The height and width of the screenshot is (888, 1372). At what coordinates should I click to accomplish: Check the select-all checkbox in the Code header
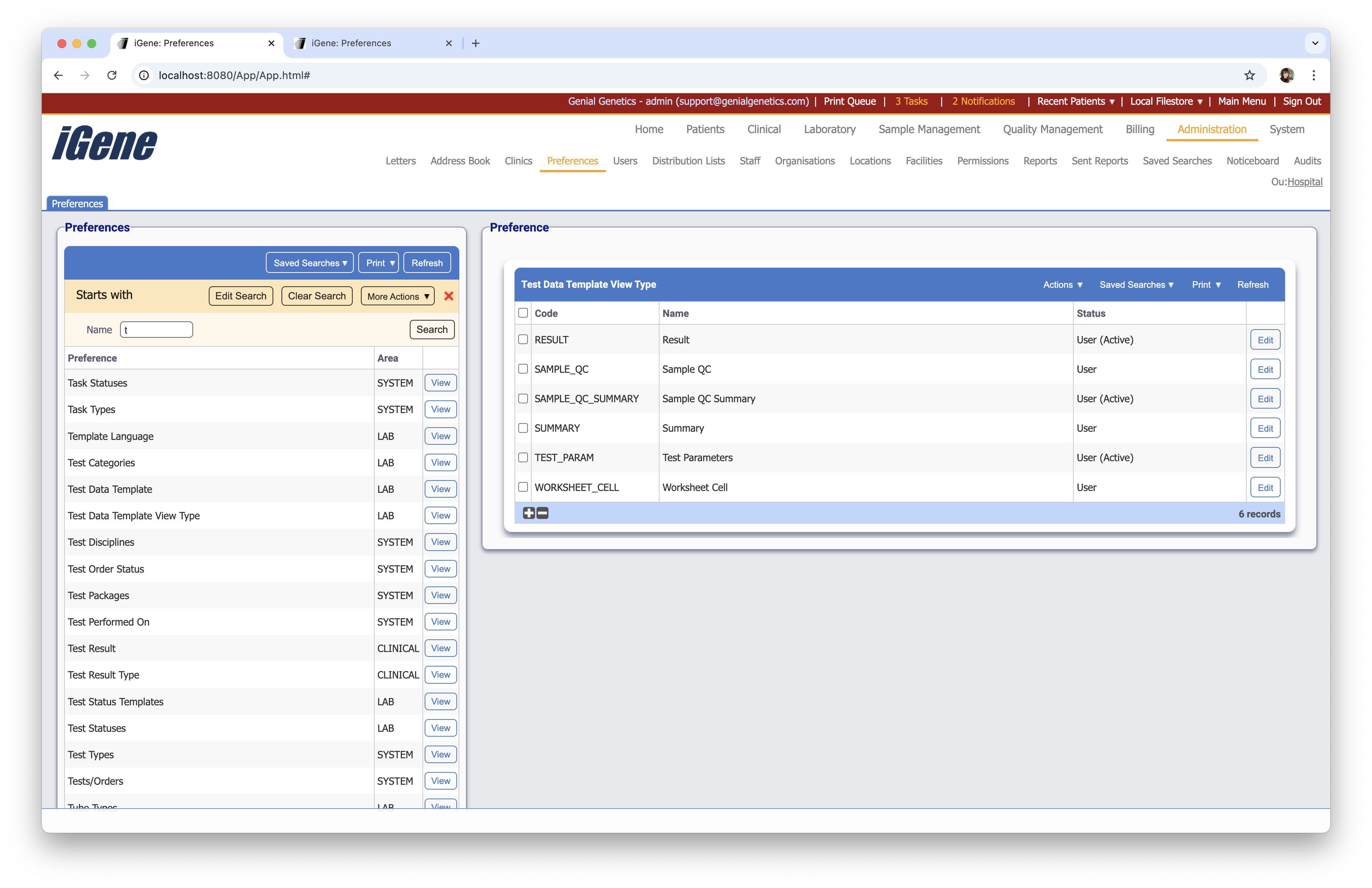pos(523,313)
